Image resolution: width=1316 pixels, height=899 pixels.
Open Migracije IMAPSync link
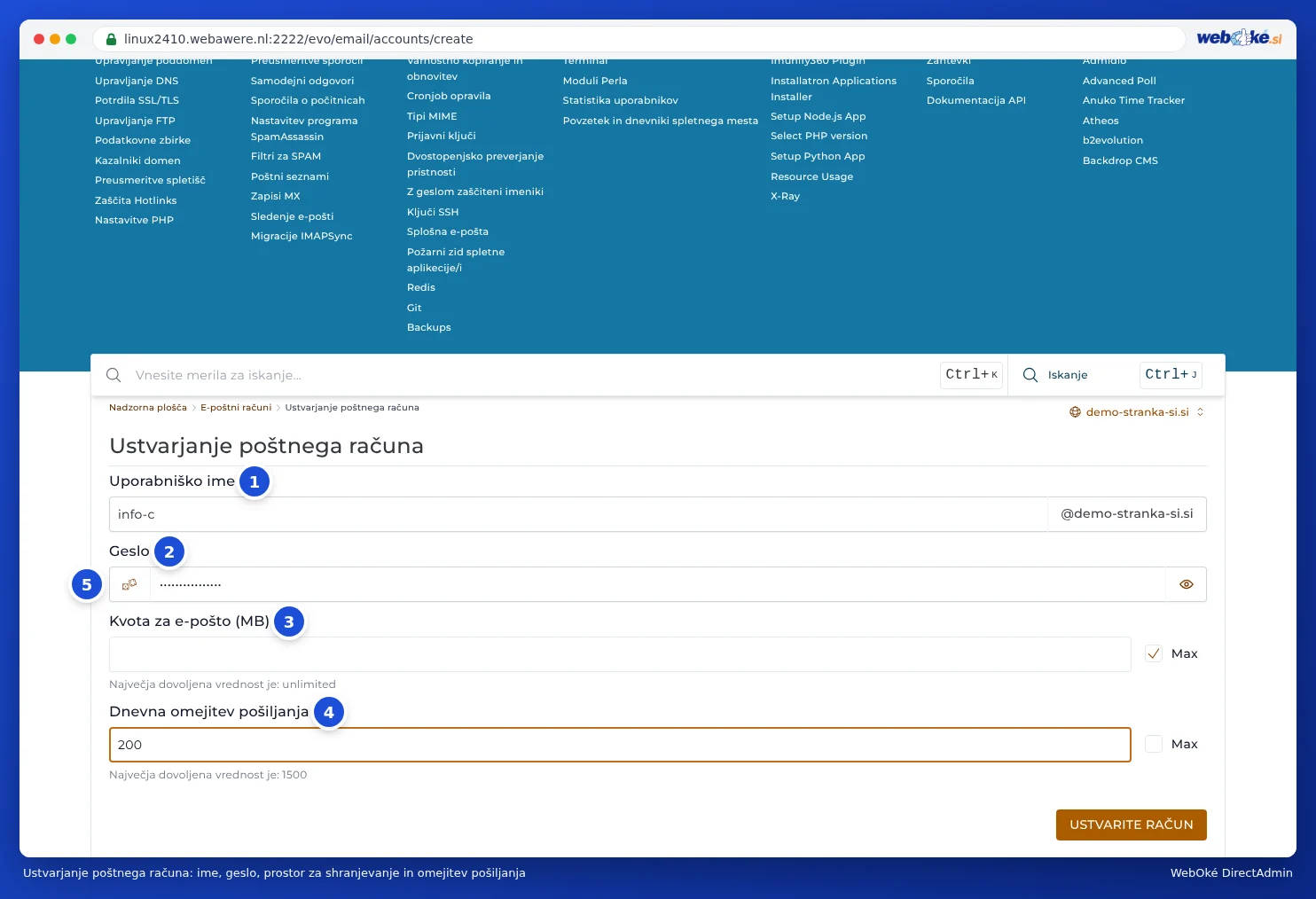pos(302,236)
